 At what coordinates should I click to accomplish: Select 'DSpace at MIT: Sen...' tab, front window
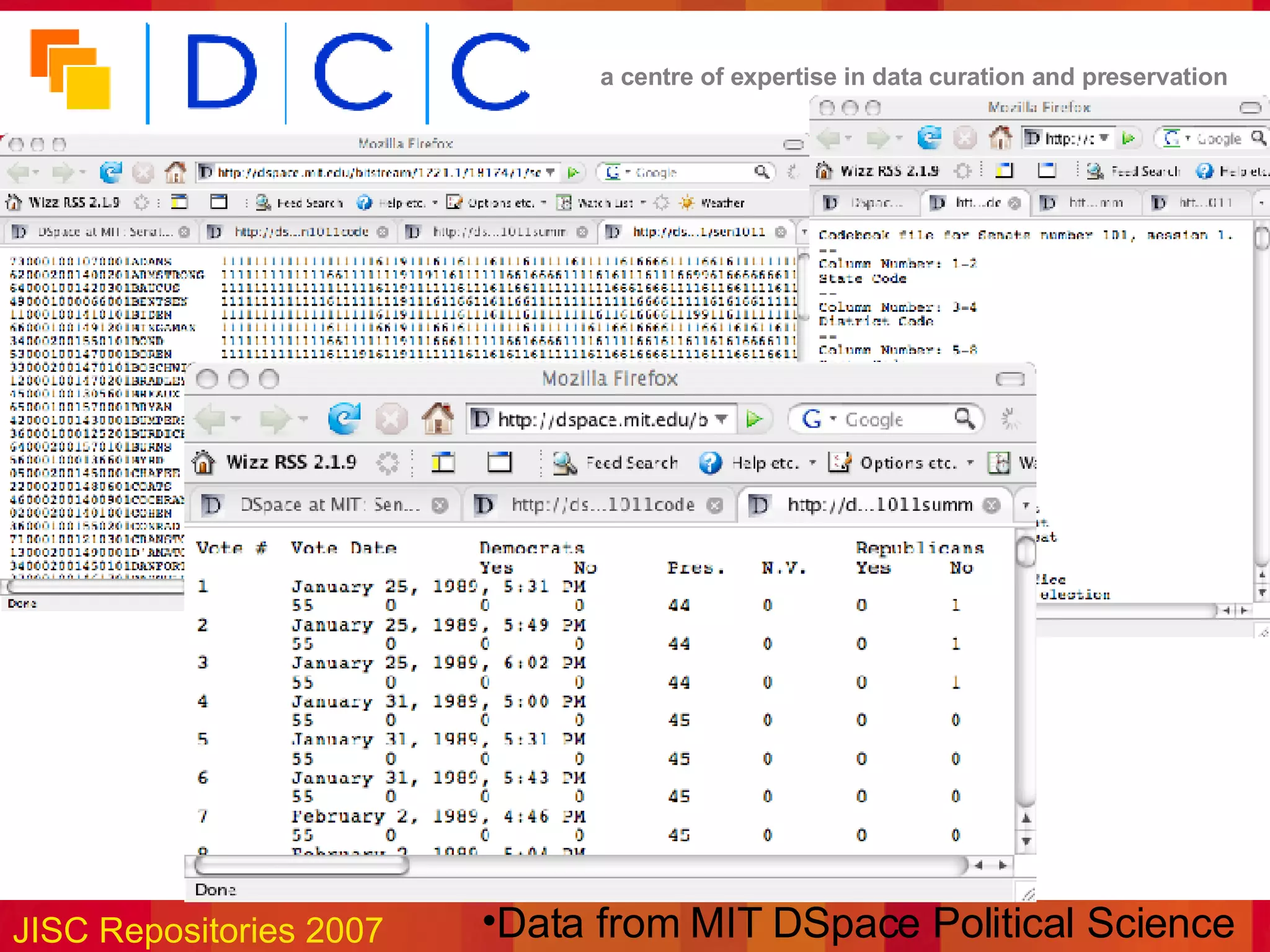click(x=324, y=505)
